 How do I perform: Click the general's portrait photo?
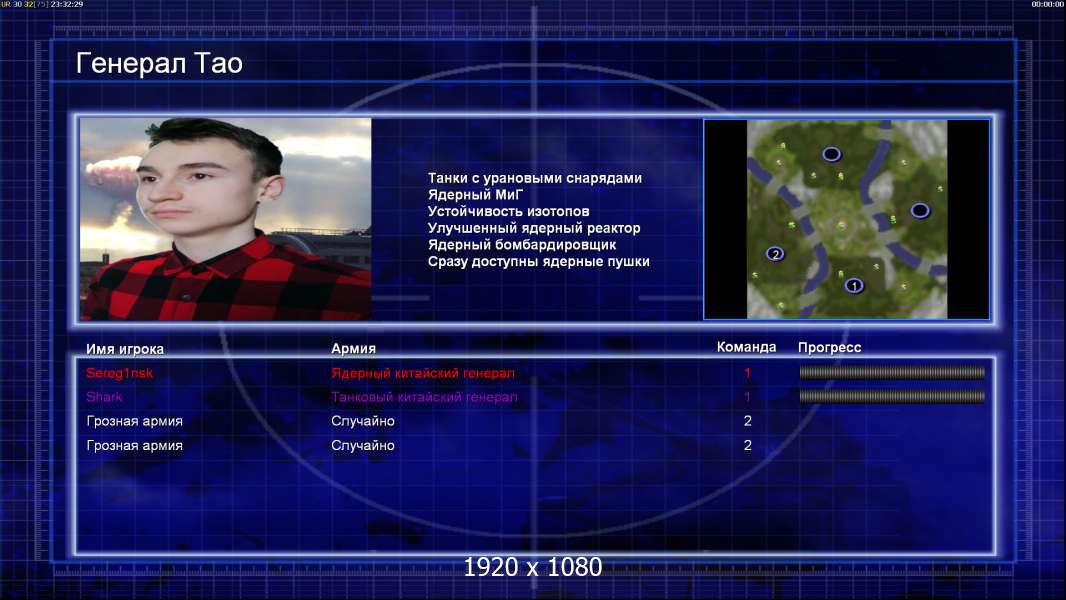(x=226, y=219)
